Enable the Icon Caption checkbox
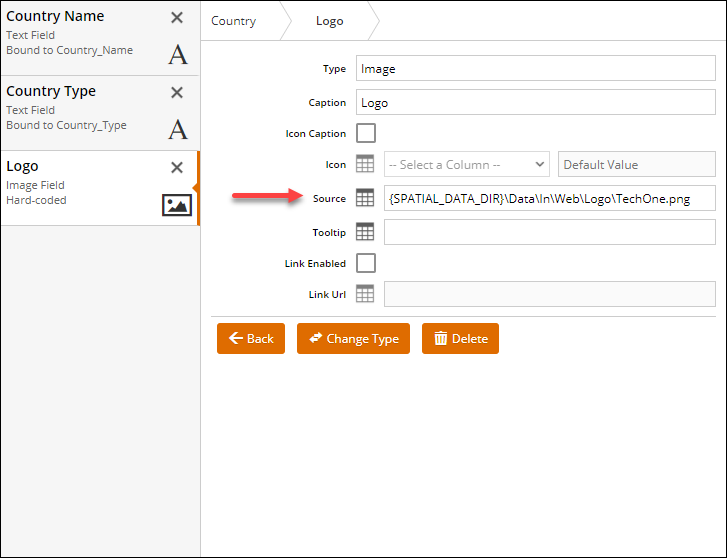This screenshot has height=558, width=727. 366,133
